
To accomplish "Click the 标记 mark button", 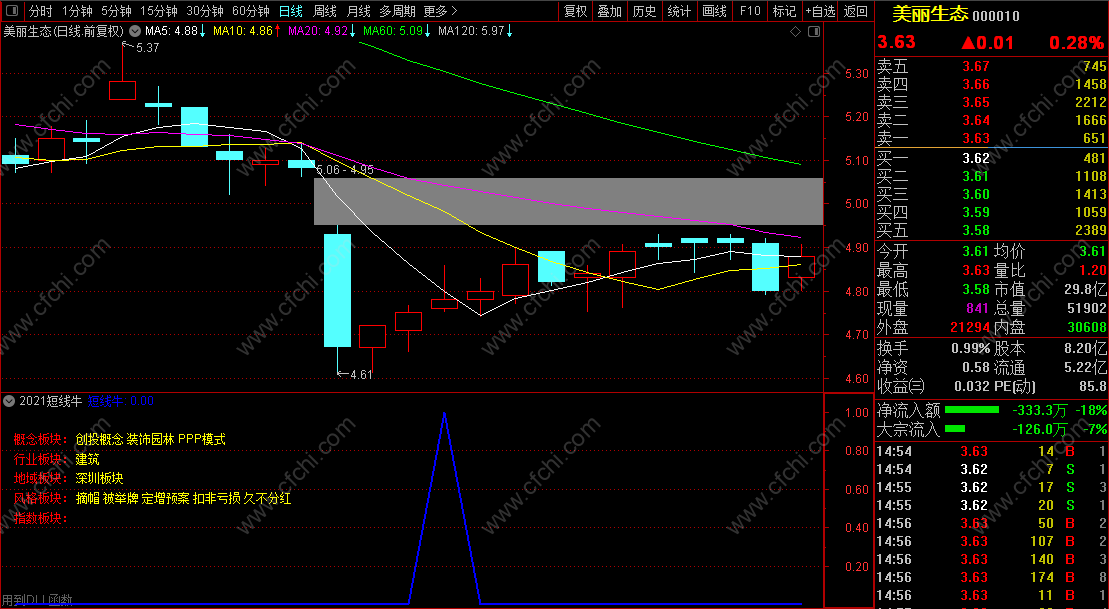I will [x=784, y=11].
